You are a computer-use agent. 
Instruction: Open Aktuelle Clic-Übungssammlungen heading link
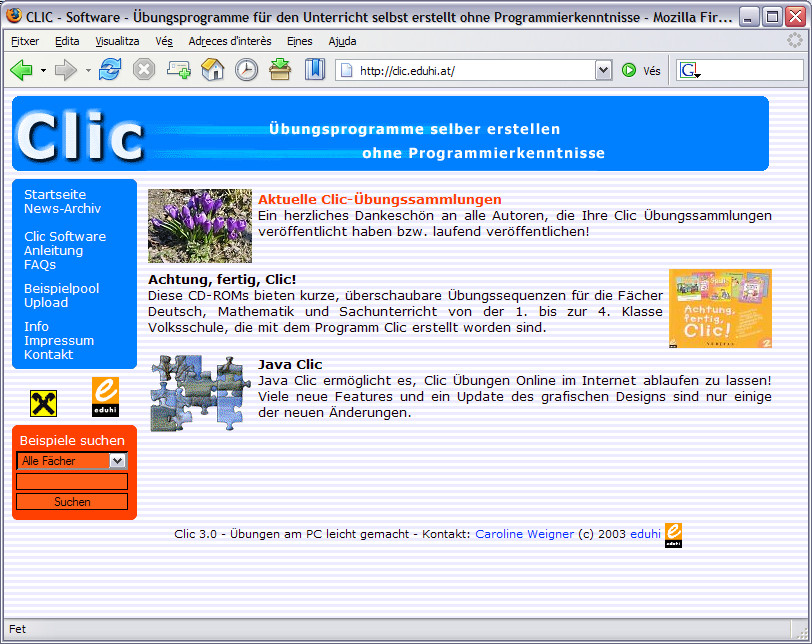click(x=380, y=199)
